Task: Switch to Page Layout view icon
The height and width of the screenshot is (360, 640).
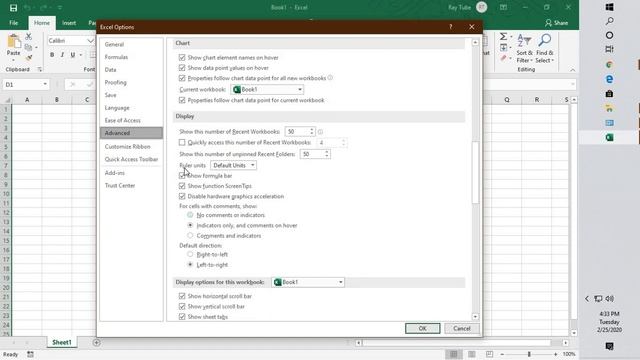Action: pos(471,354)
